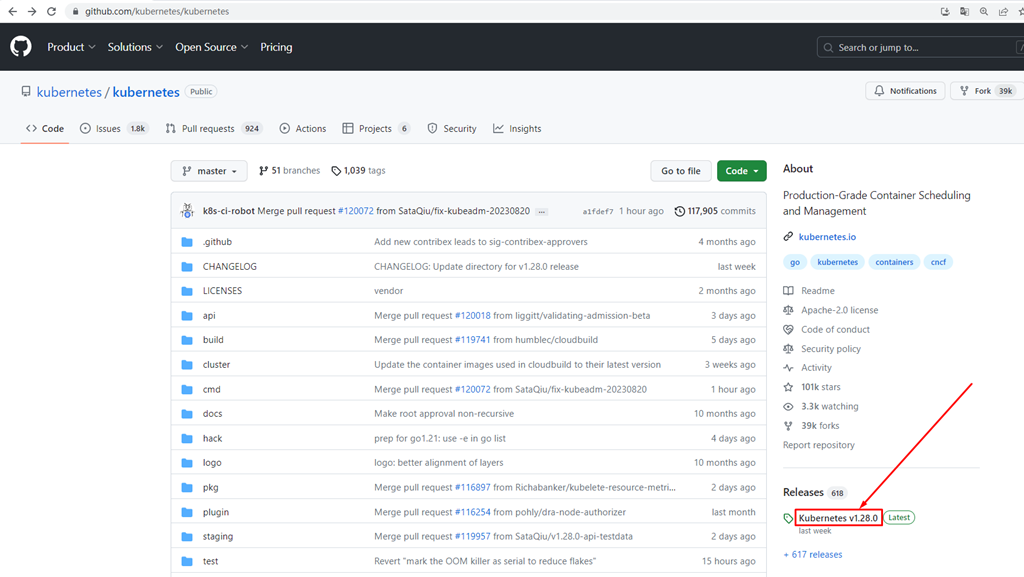Click the Readme book icon
The height and width of the screenshot is (577, 1024).
(788, 290)
